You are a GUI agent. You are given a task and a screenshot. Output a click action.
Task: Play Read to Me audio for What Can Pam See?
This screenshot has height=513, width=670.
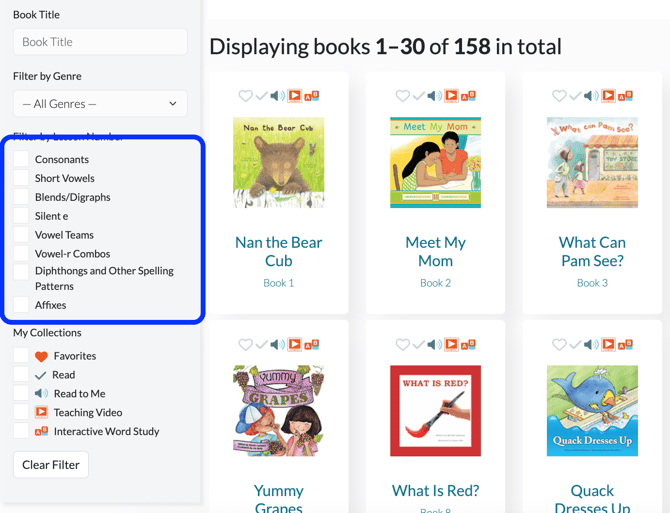pyautogui.click(x=591, y=96)
